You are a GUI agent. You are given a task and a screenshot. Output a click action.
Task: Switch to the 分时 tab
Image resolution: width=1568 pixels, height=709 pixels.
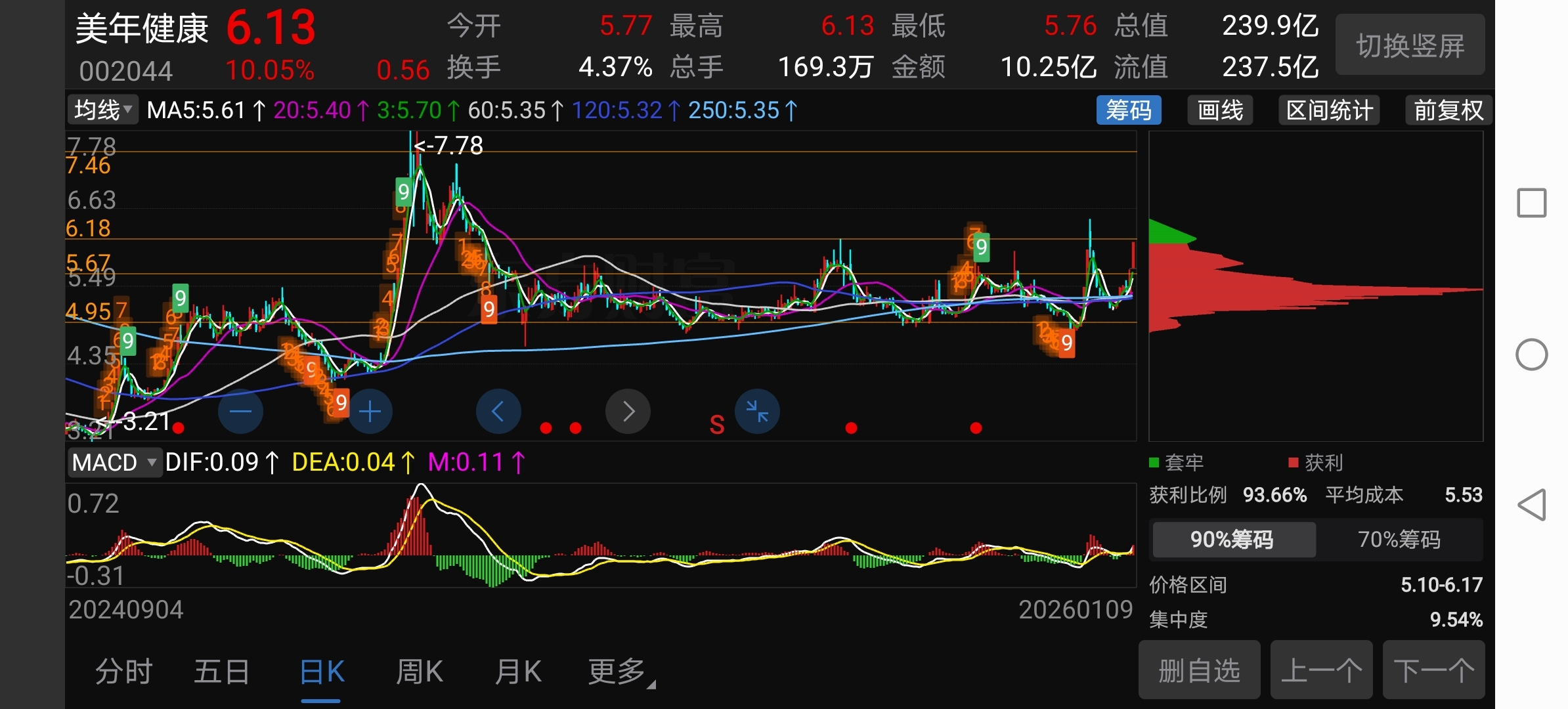[x=123, y=672]
